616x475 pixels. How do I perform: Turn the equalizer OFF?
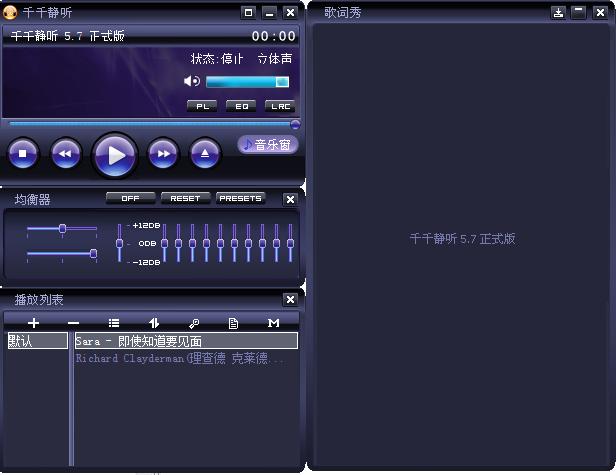(130, 198)
